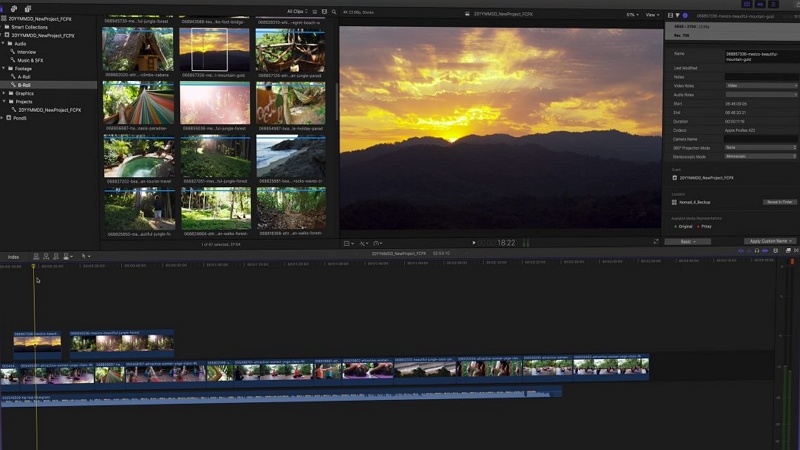800x450 pixels.
Task: Click the playhead marker on timeline ruler
Action: coord(34,266)
